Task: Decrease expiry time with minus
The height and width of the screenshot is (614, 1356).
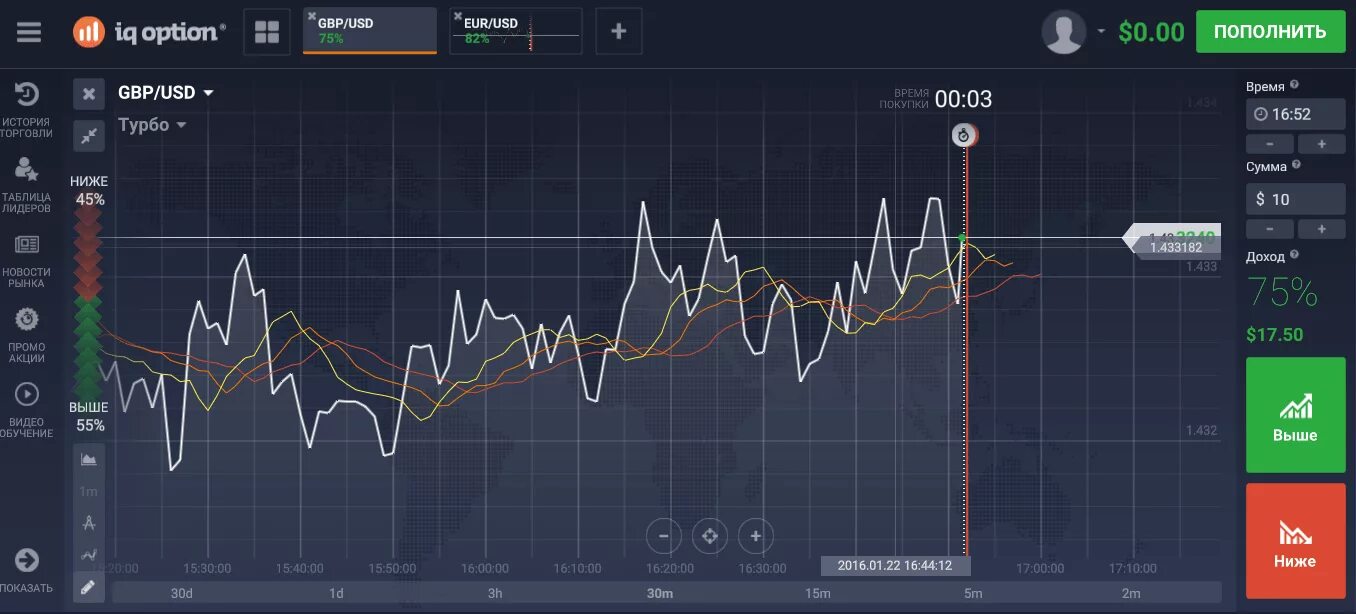Action: pyautogui.click(x=1270, y=144)
